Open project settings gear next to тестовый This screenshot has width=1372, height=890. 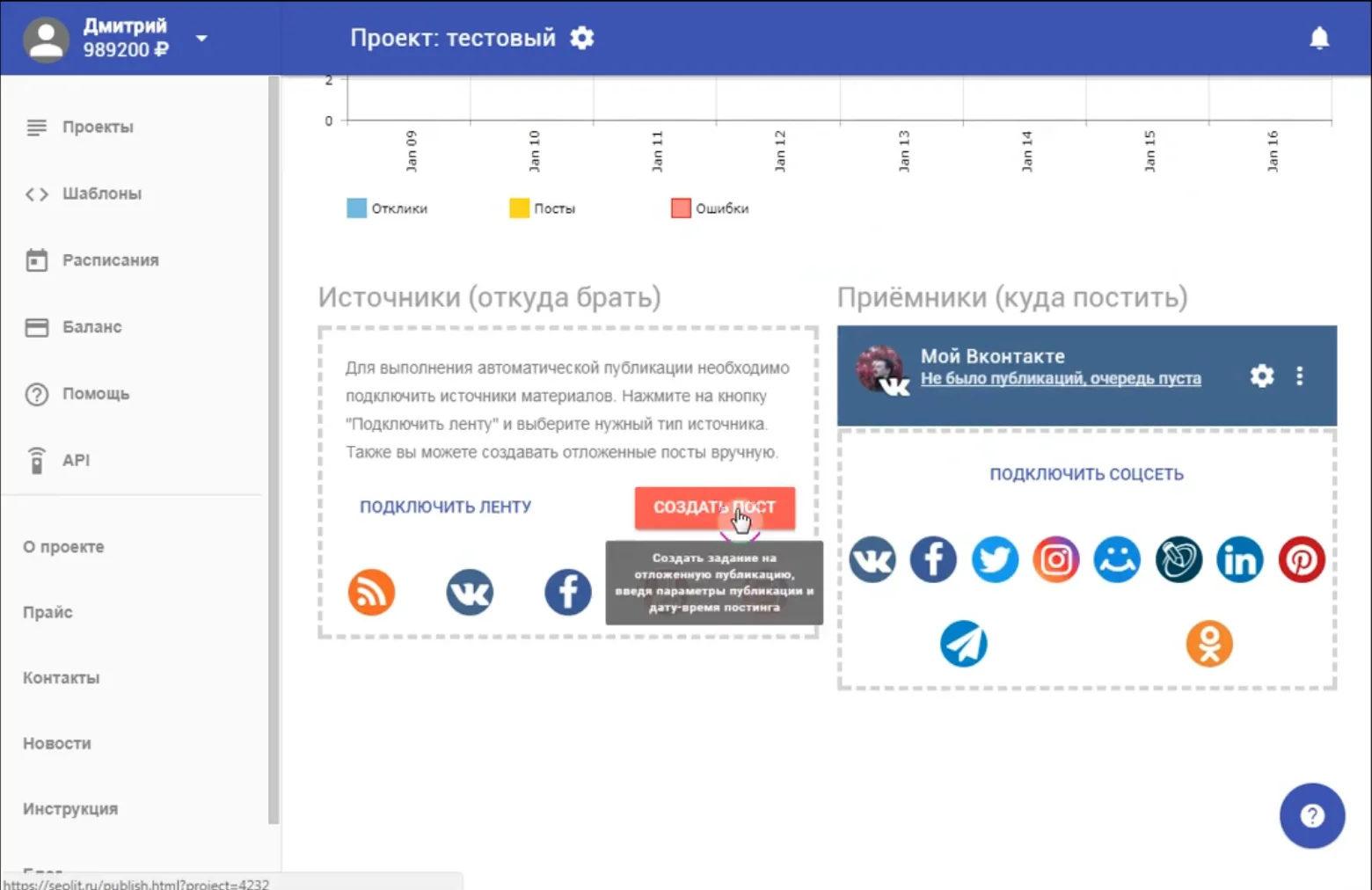pyautogui.click(x=582, y=38)
